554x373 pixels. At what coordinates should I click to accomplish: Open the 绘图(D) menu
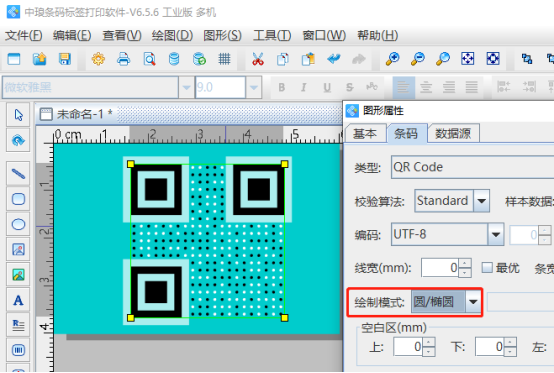(172, 36)
